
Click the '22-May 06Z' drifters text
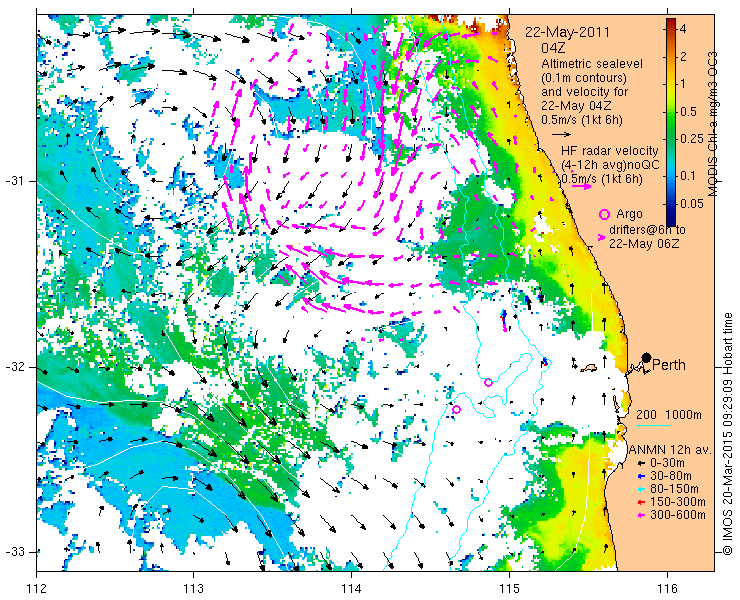tap(644, 244)
